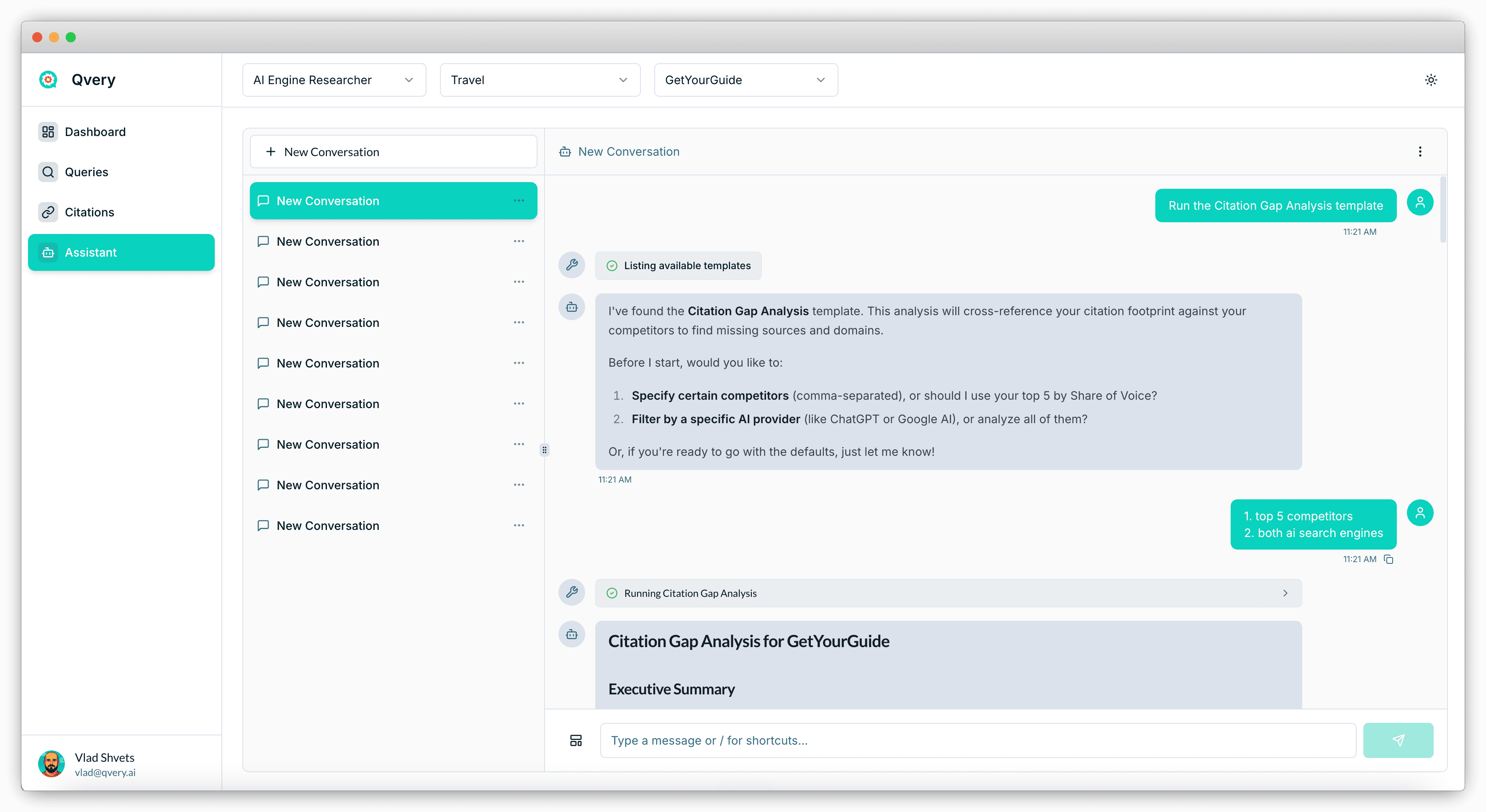Image resolution: width=1486 pixels, height=812 pixels.
Task: Click the chat vertical scrollbar
Action: coord(1443,210)
